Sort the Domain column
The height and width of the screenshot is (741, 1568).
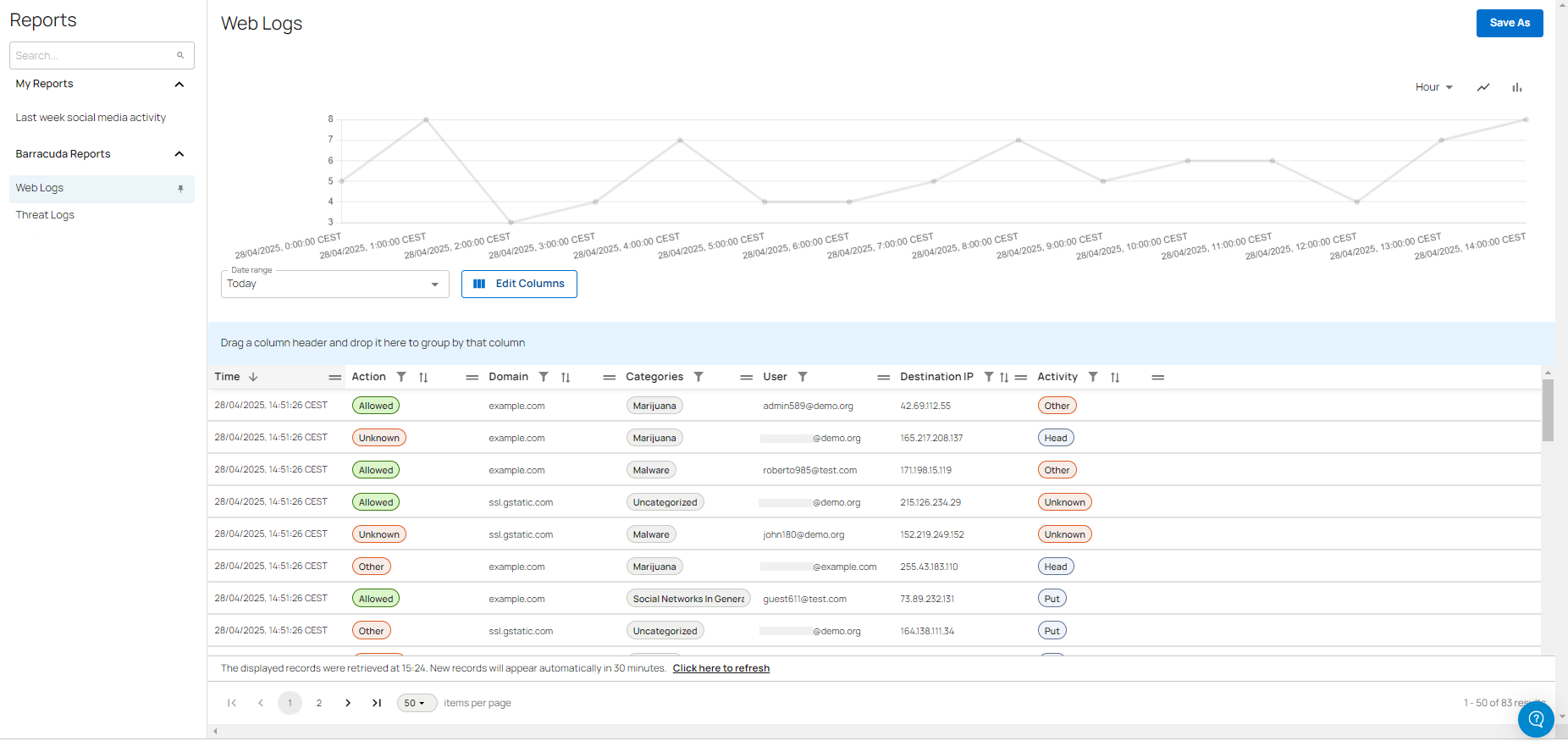566,378
